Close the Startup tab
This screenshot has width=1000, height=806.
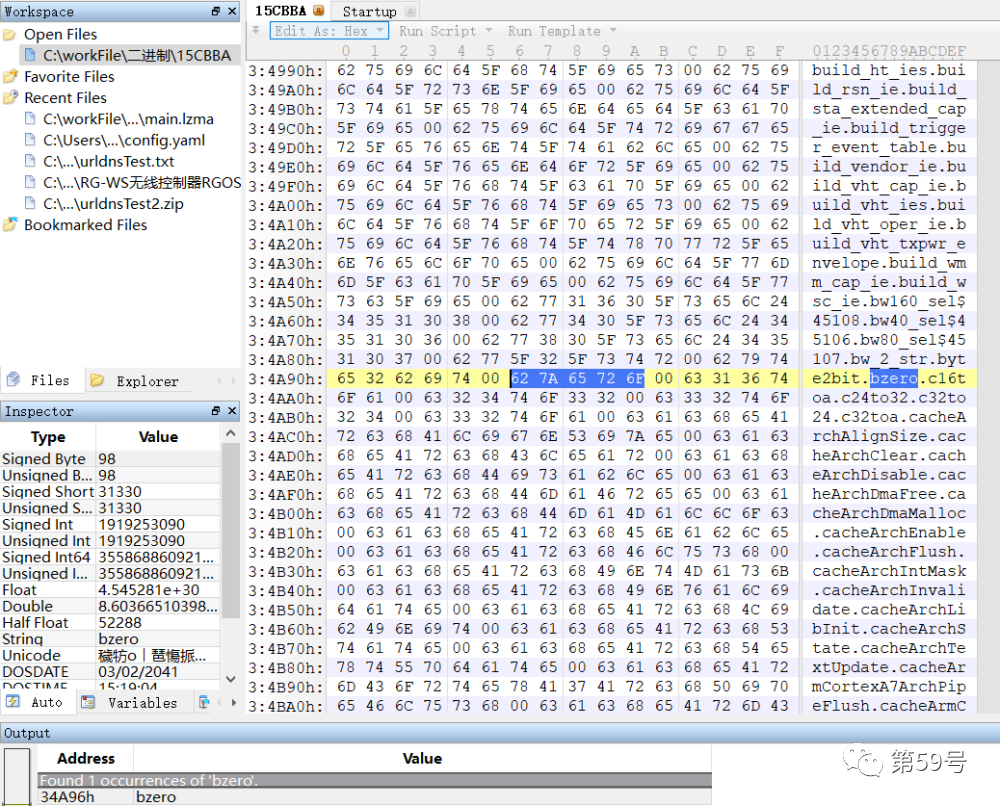point(410,11)
